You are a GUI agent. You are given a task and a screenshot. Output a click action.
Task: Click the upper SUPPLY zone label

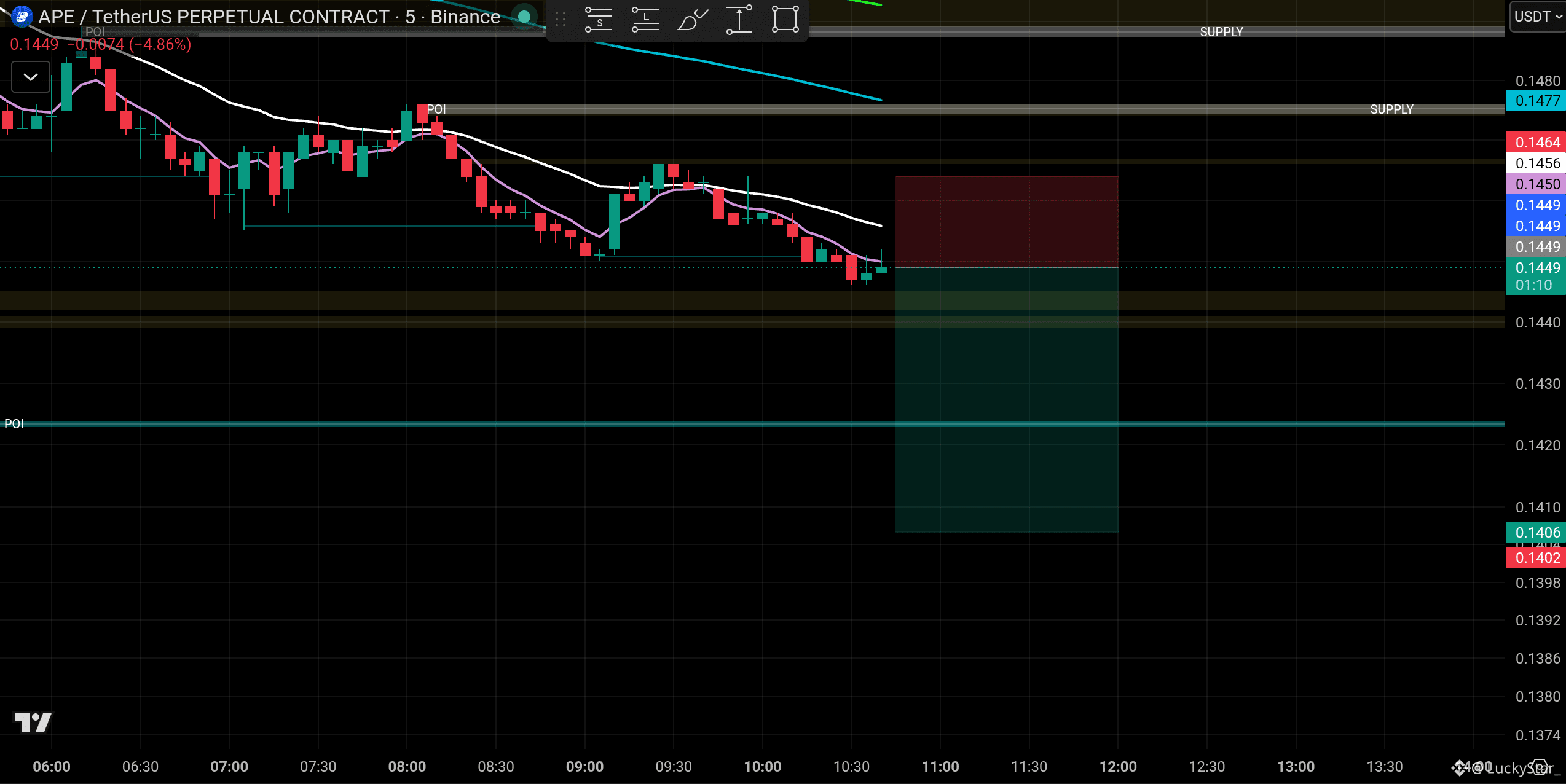1221,31
